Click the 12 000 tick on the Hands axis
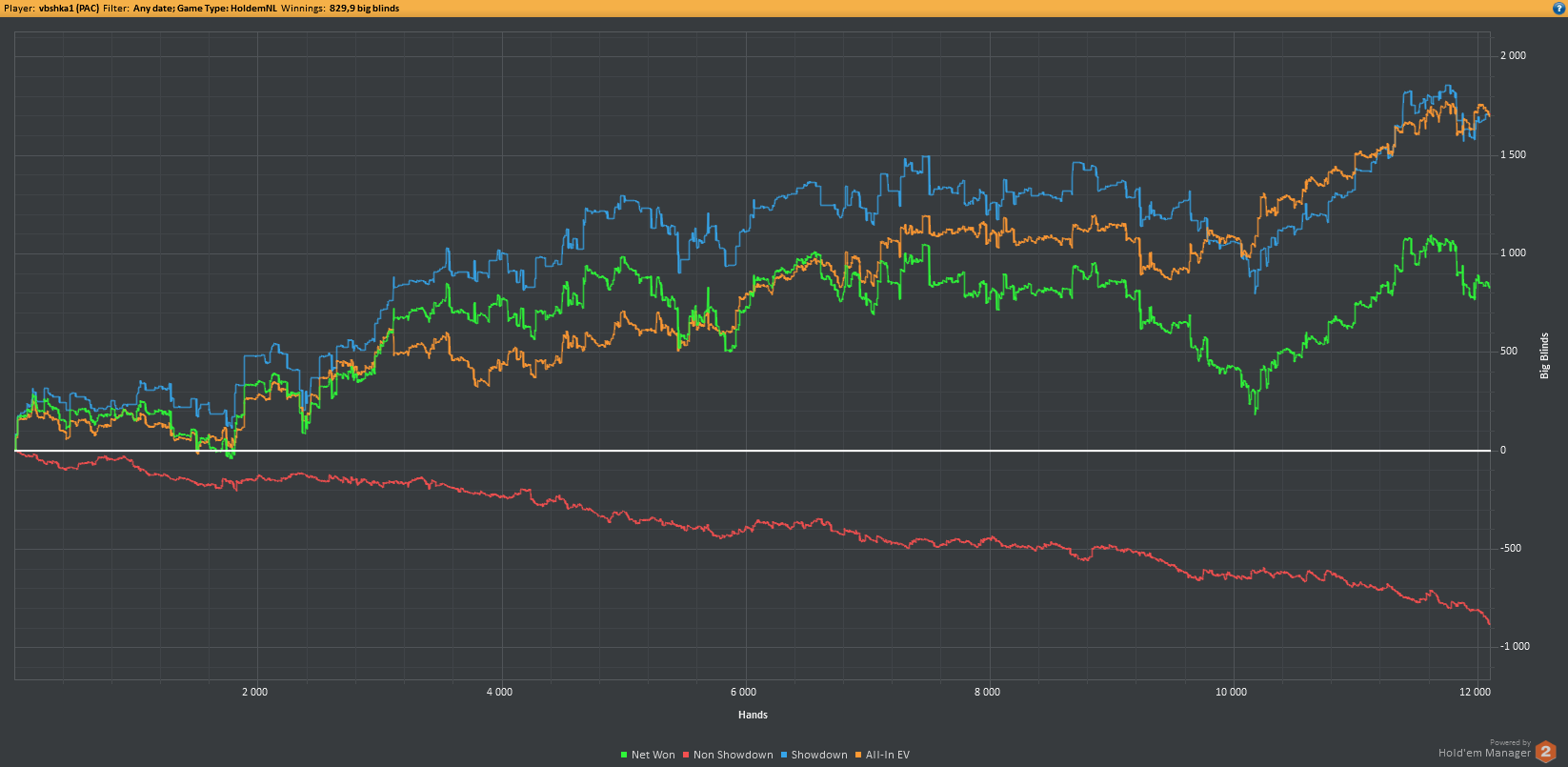1568x767 pixels. click(x=1475, y=692)
